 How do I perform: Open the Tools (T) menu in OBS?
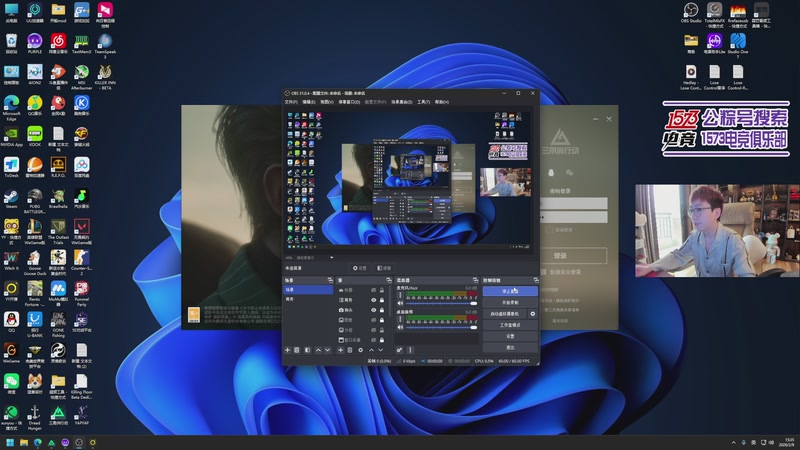coord(423,102)
